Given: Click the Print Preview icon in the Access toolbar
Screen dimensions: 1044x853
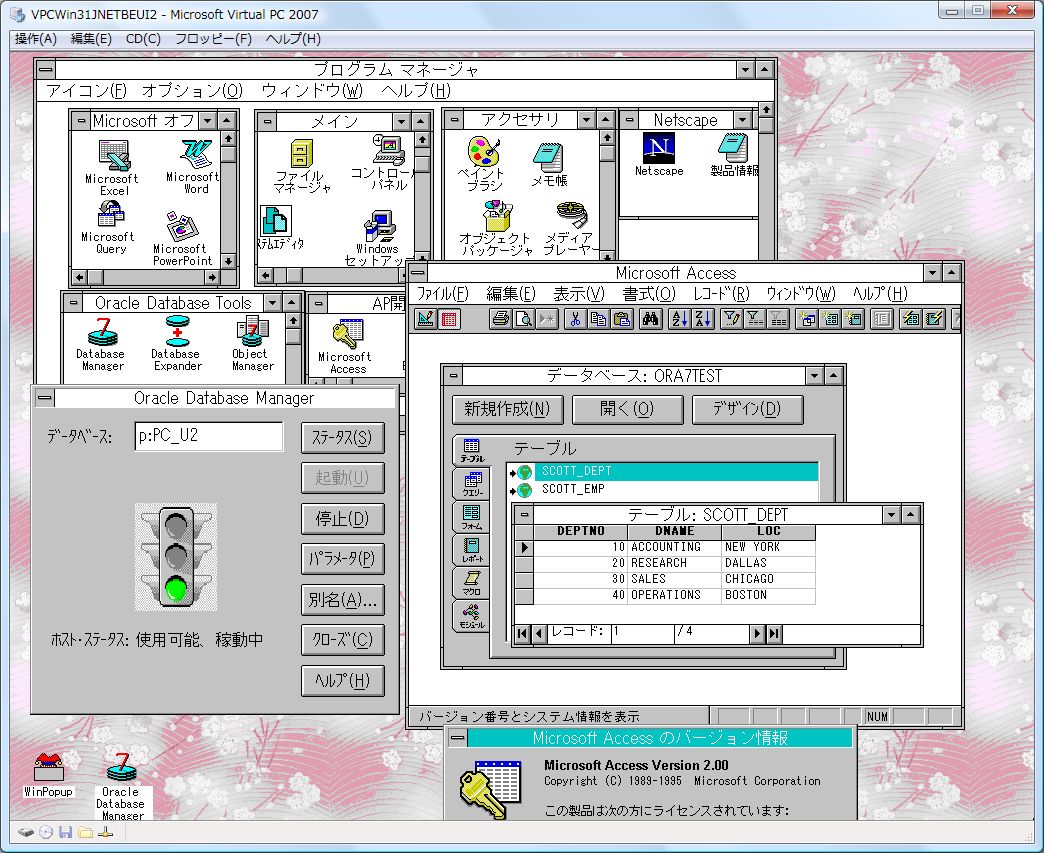Looking at the screenshot, I should pos(524,320).
